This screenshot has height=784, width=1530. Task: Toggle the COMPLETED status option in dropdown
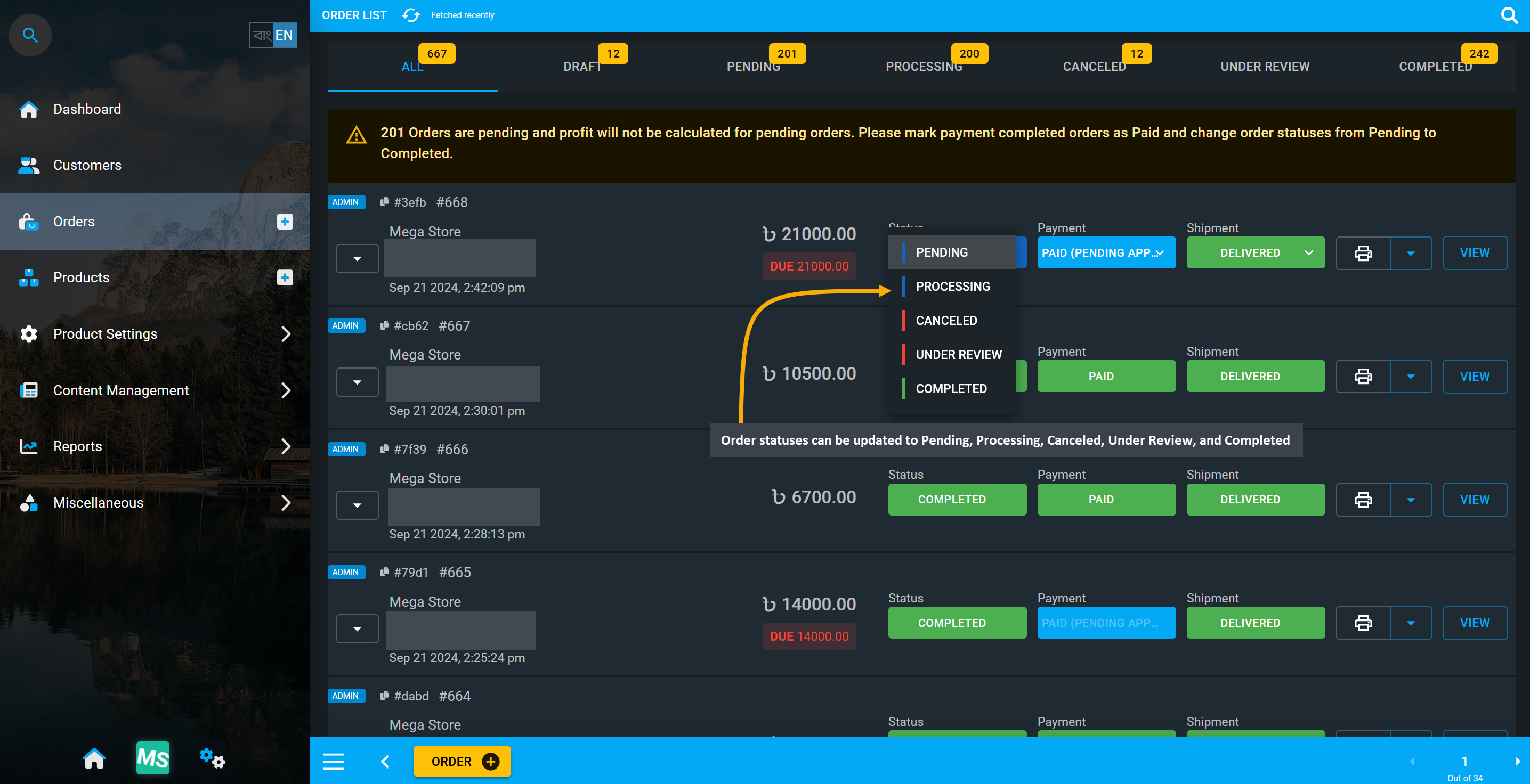(x=952, y=388)
